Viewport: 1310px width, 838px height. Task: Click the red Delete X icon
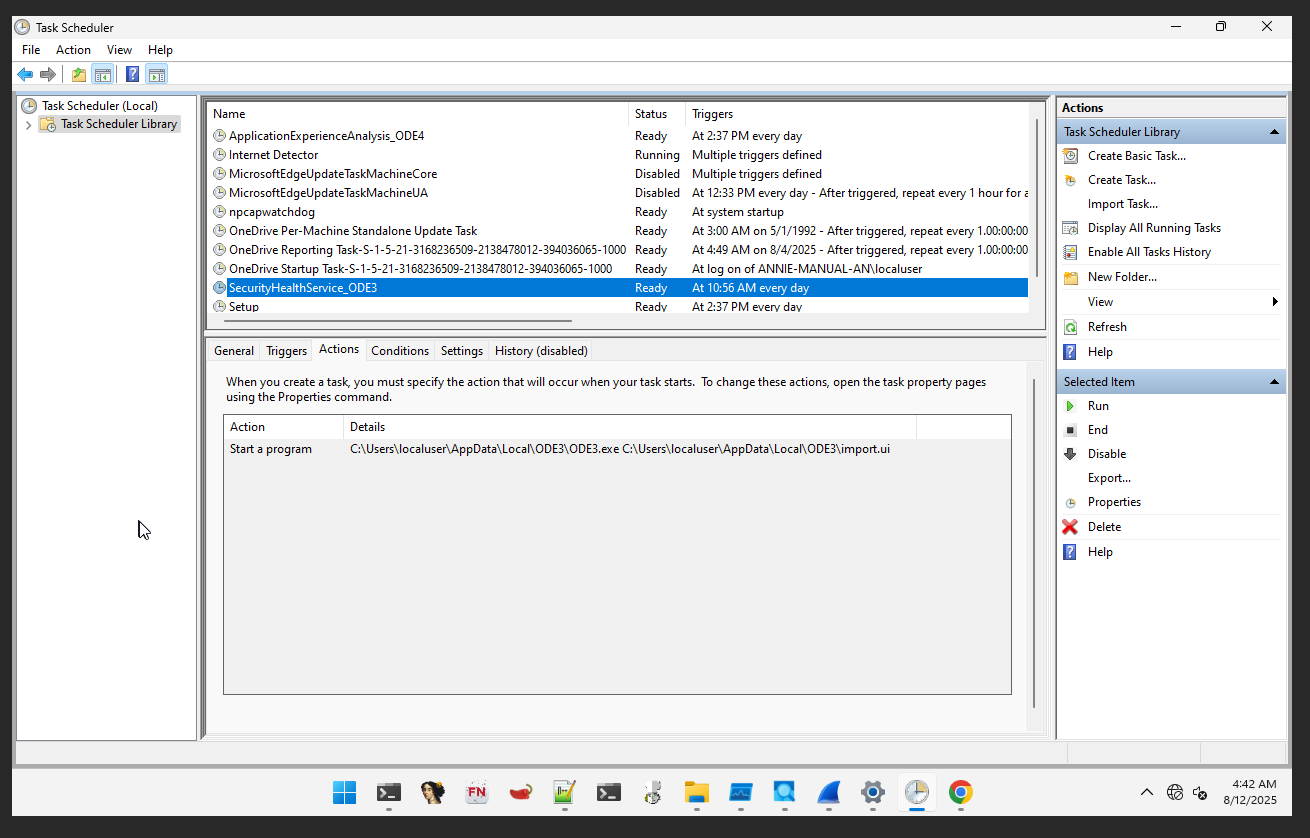[1070, 527]
